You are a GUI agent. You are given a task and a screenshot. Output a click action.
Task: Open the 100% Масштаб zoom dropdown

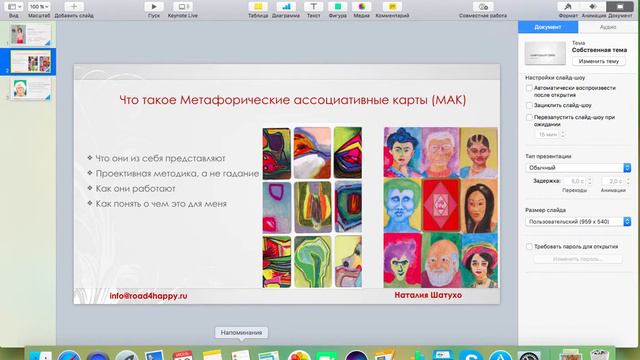click(39, 7)
